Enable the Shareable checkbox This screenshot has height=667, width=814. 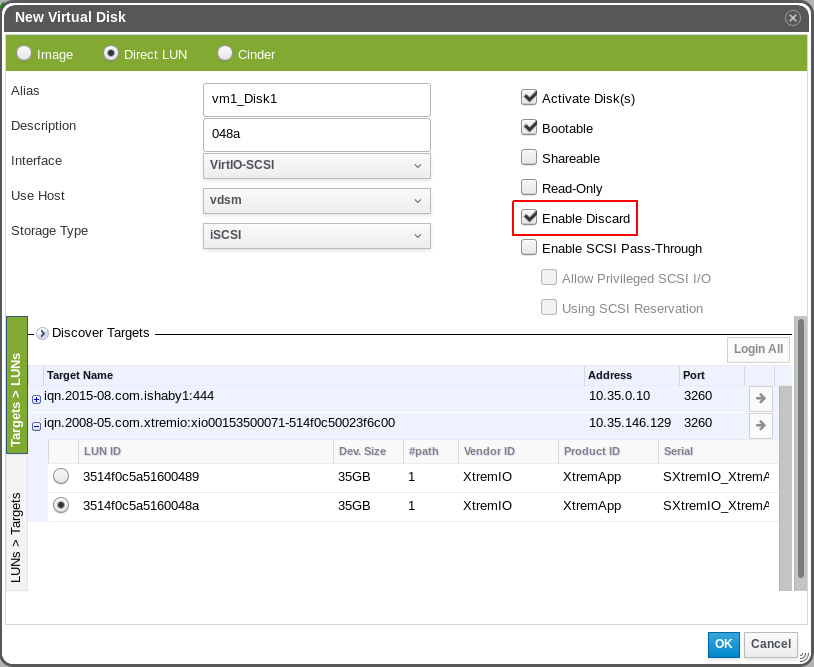tap(529, 157)
